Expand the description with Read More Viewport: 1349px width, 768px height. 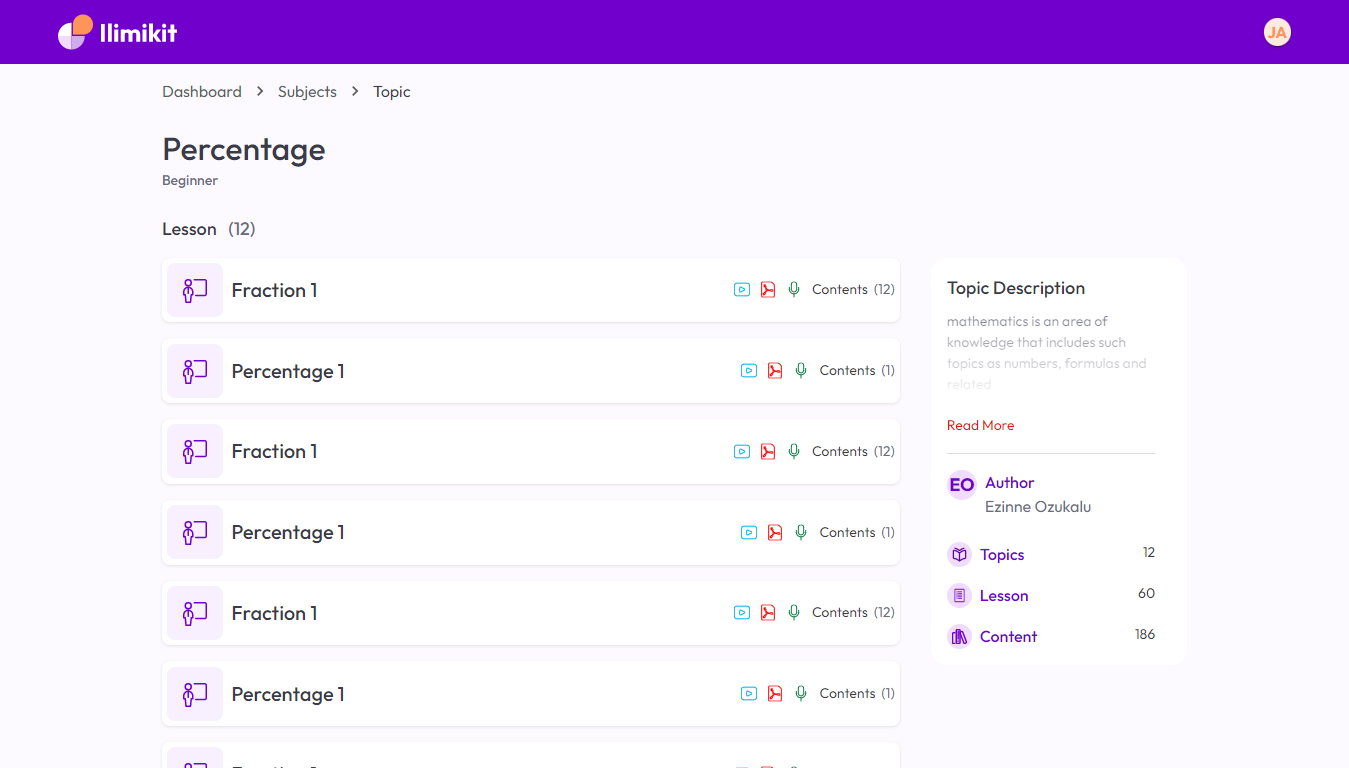(980, 426)
